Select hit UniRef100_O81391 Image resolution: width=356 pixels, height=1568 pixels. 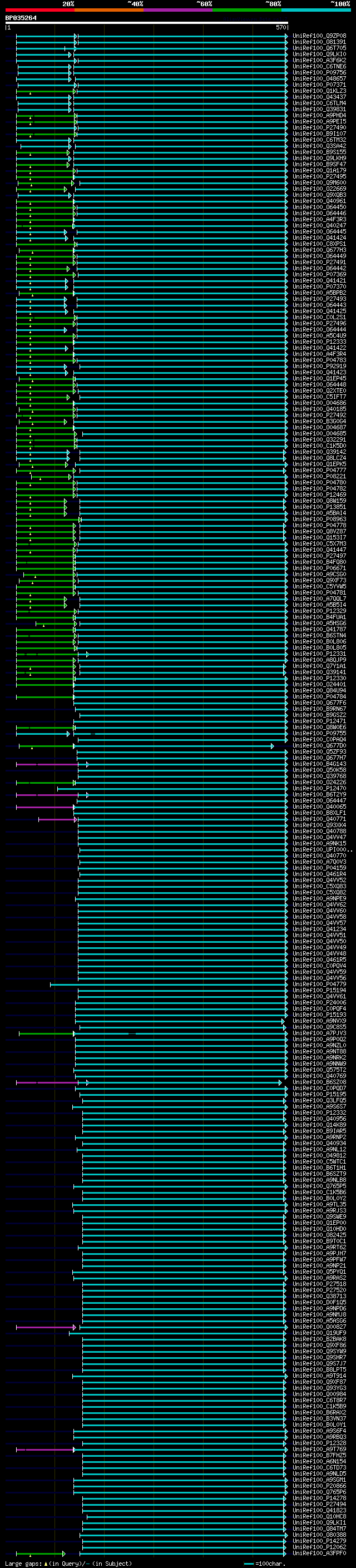(x=319, y=42)
